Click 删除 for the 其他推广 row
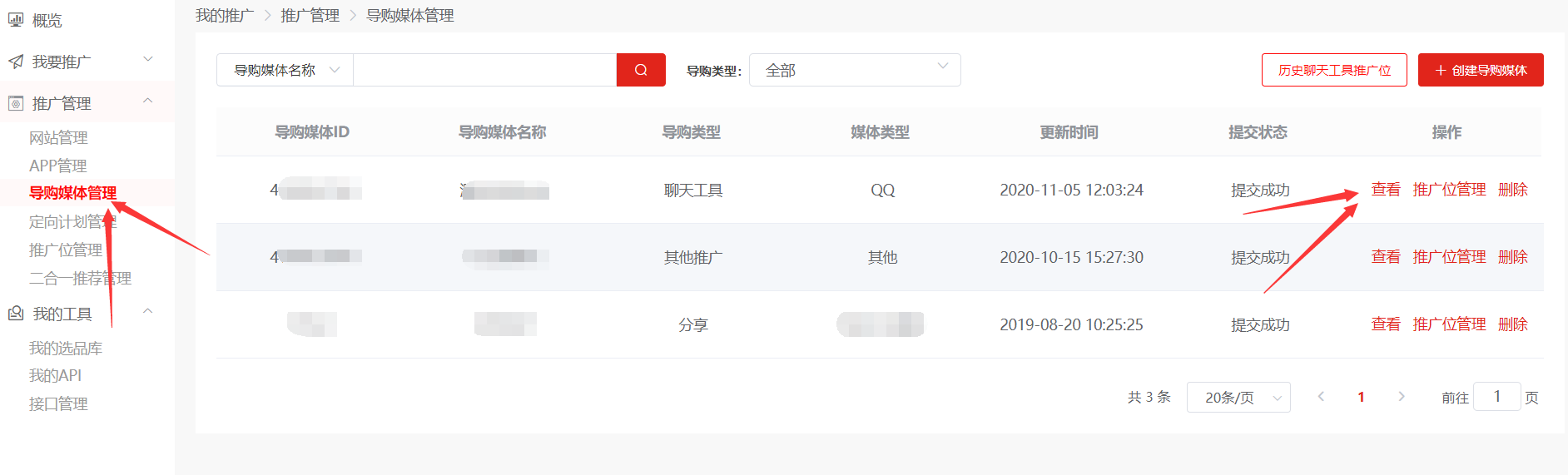 pyautogui.click(x=1512, y=257)
